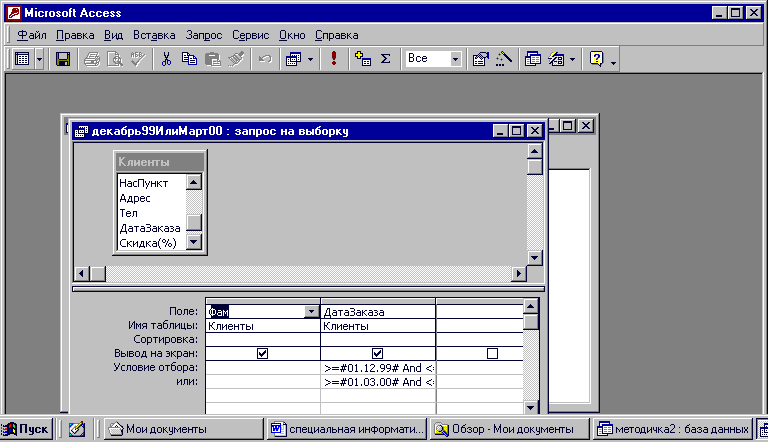The height and width of the screenshot is (442, 768).
Task: Expand the Фам field dropdown arrow
Action: 312,312
